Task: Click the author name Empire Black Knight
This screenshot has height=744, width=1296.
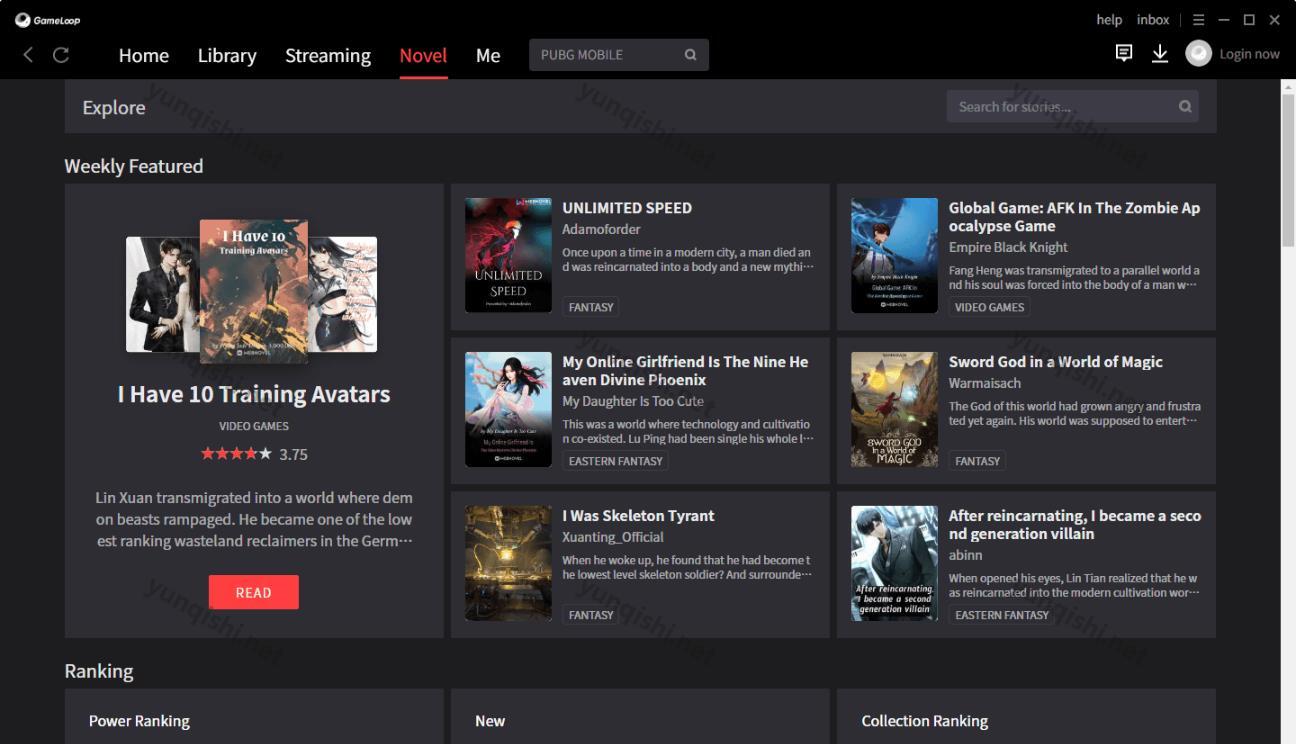Action: pyautogui.click(x=1008, y=247)
